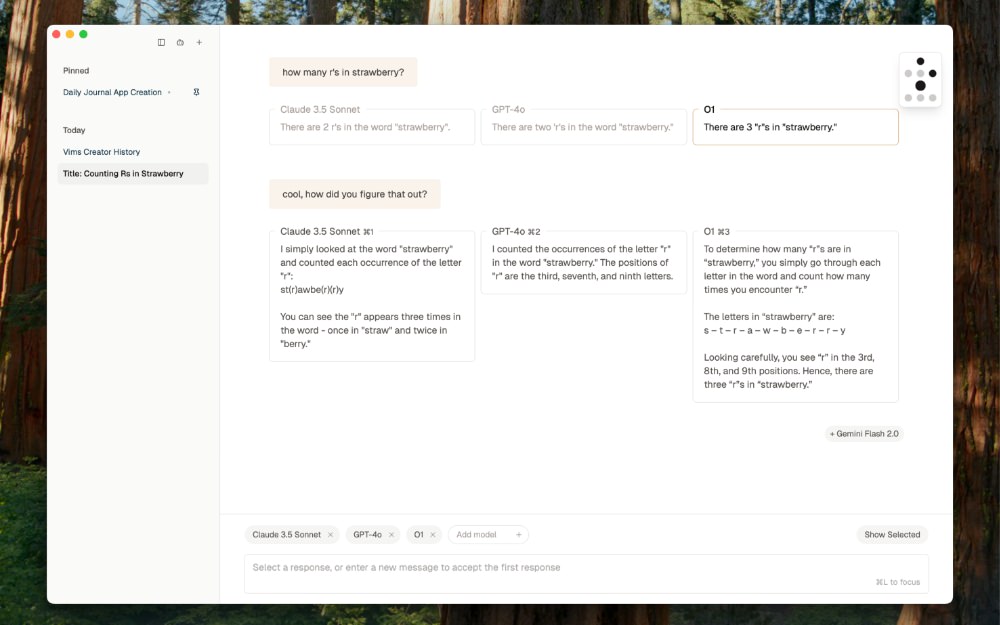Click the Add model field
The height and width of the screenshot is (625, 1000).
tap(488, 535)
